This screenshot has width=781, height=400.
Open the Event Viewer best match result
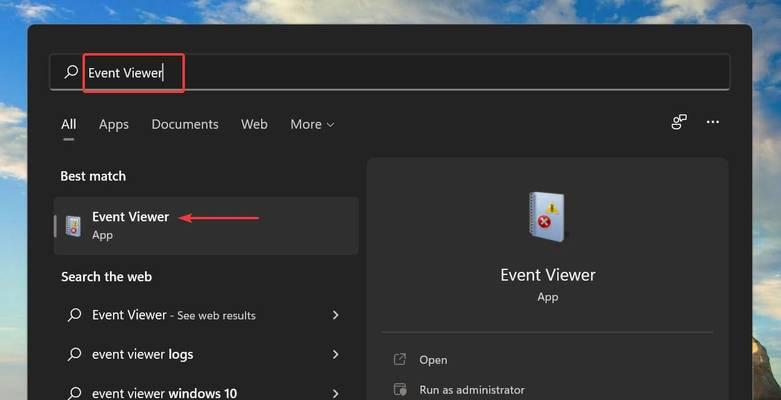point(206,226)
